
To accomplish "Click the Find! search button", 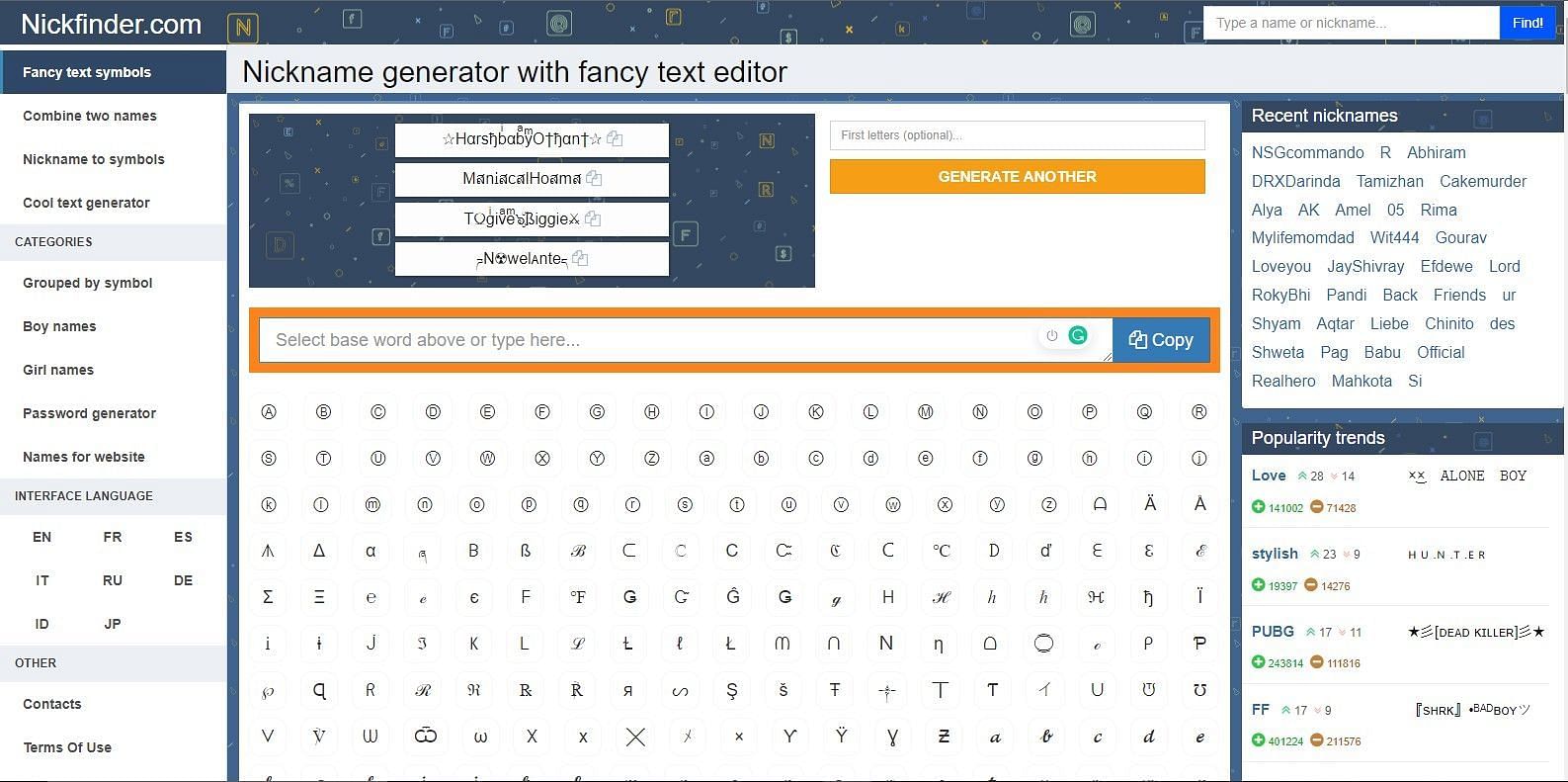I will (1527, 23).
